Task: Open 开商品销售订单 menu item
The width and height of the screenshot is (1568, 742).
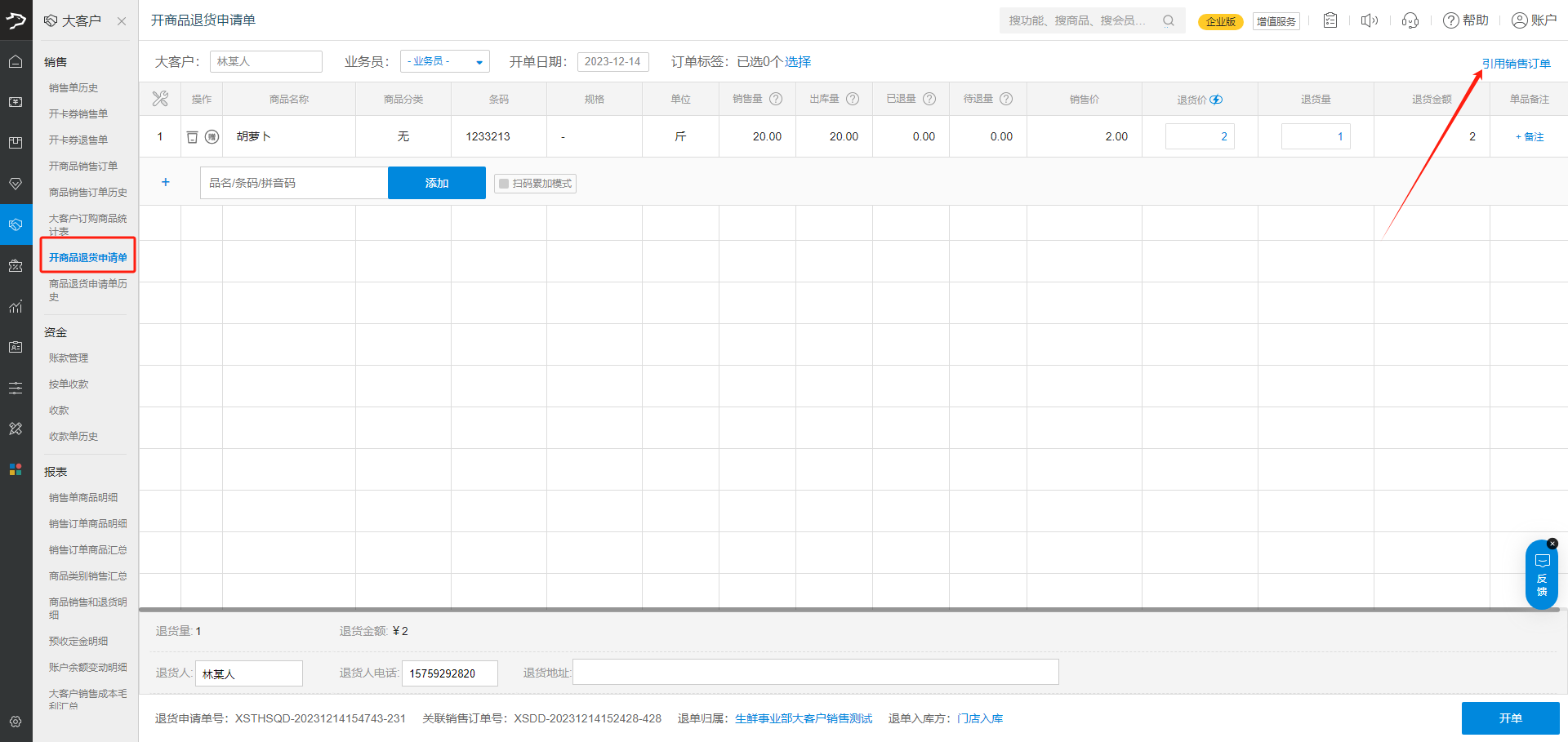Action: tap(83, 166)
